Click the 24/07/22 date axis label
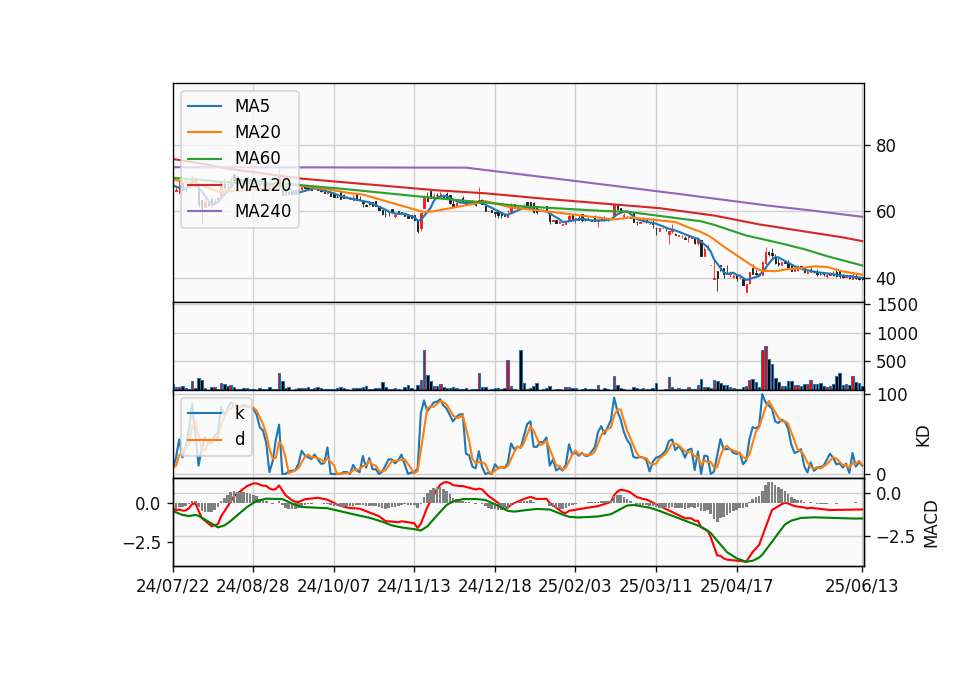 [x=173, y=586]
